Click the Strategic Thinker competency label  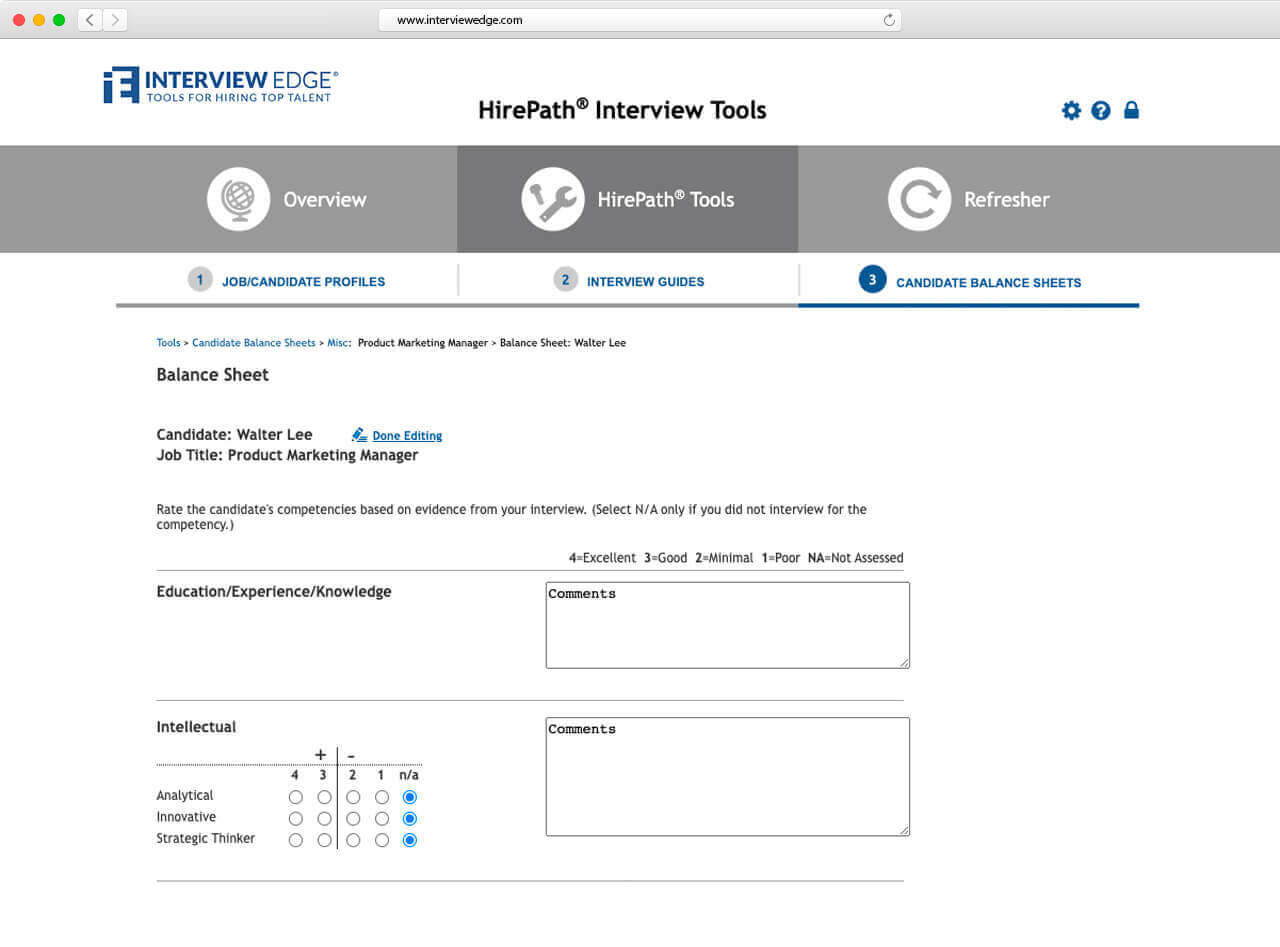tap(206, 839)
